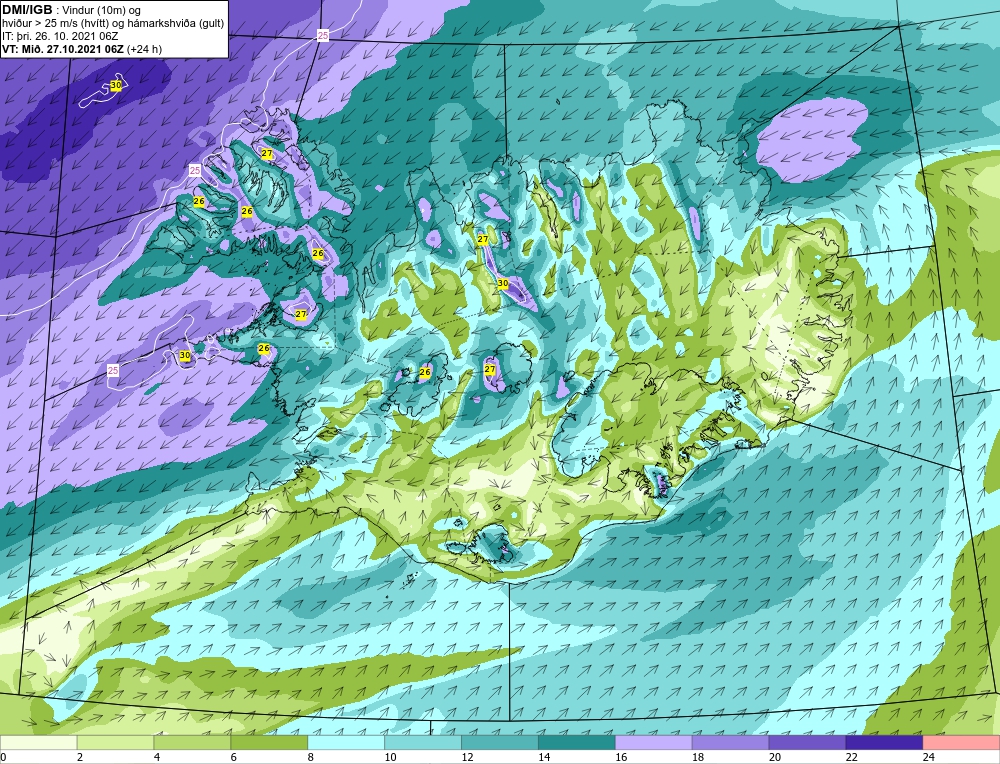The height and width of the screenshot is (764, 1000).
Task: Click the legend scale value 20
Action: coord(775,757)
